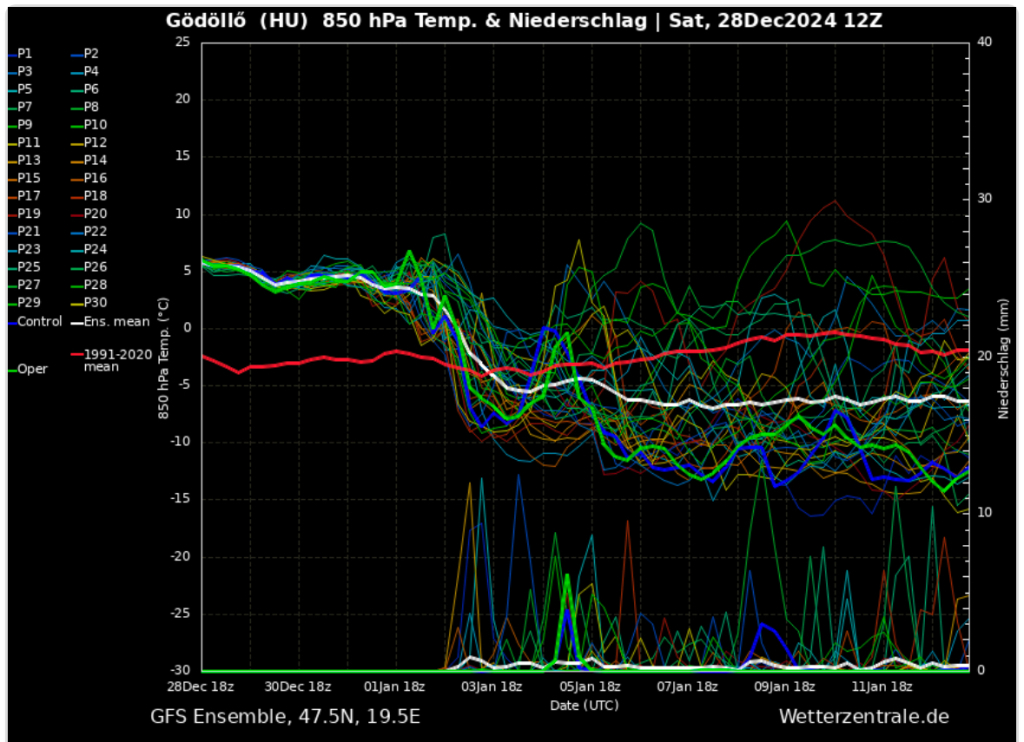Click the 40 tick on precipitation axis
1024x742 pixels.
click(x=983, y=42)
